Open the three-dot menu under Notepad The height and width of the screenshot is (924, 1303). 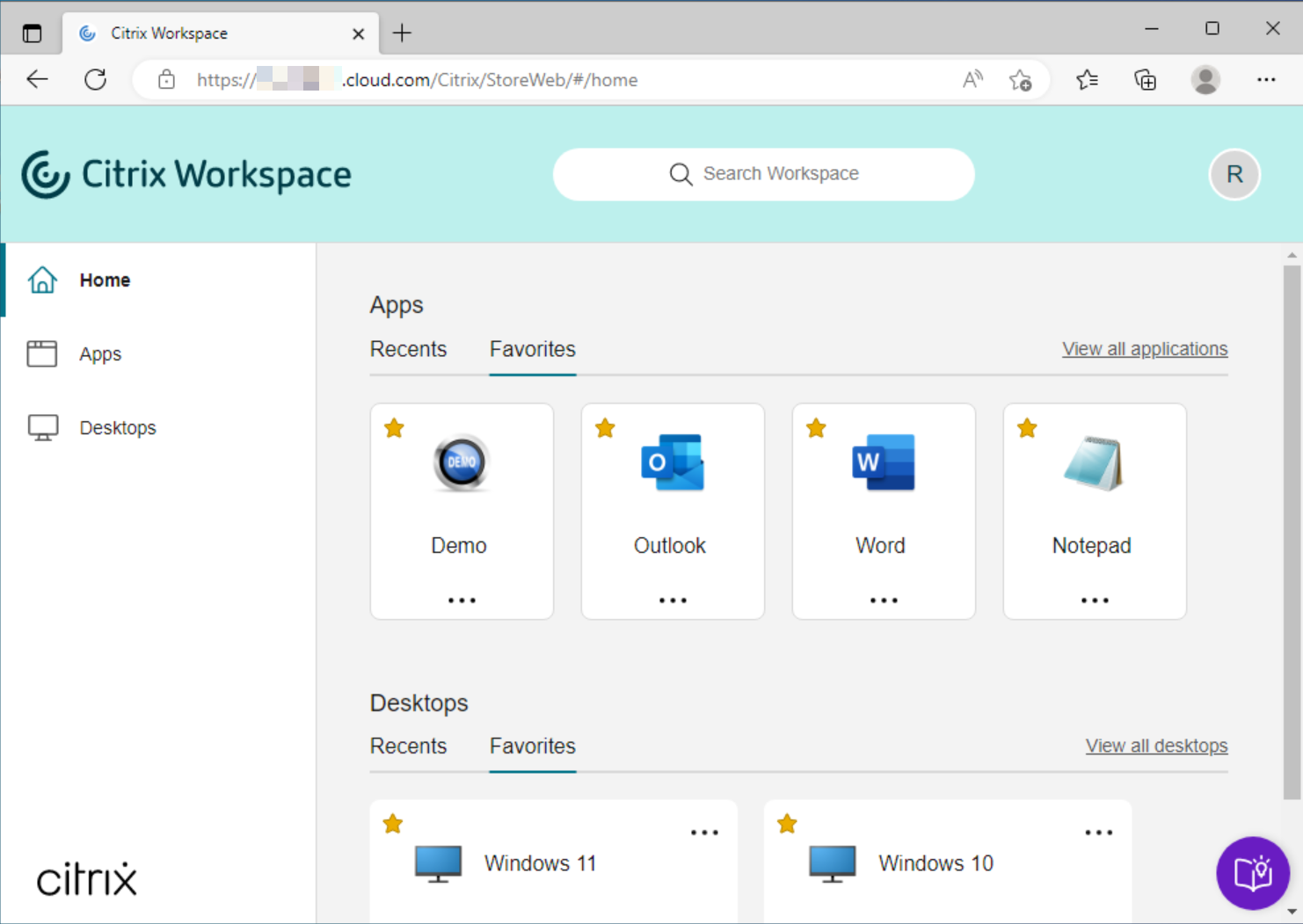[x=1095, y=600]
